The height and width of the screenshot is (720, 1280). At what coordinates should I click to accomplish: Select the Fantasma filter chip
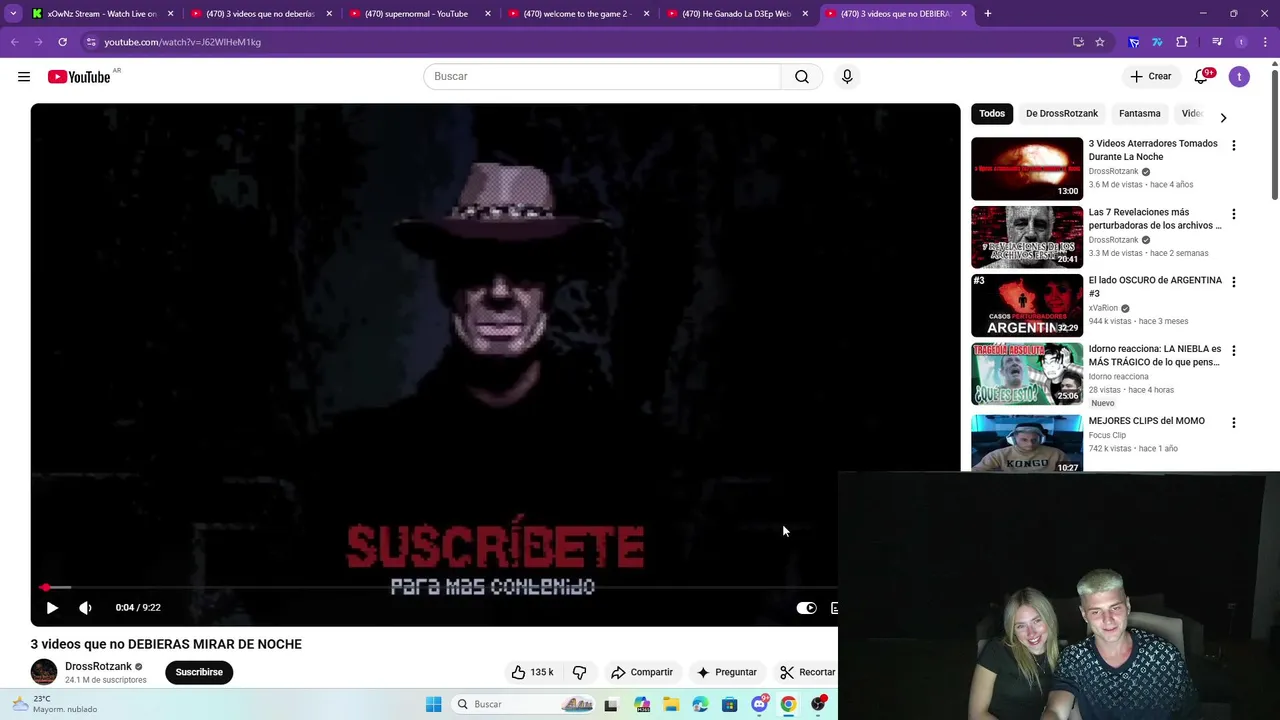[1140, 113]
